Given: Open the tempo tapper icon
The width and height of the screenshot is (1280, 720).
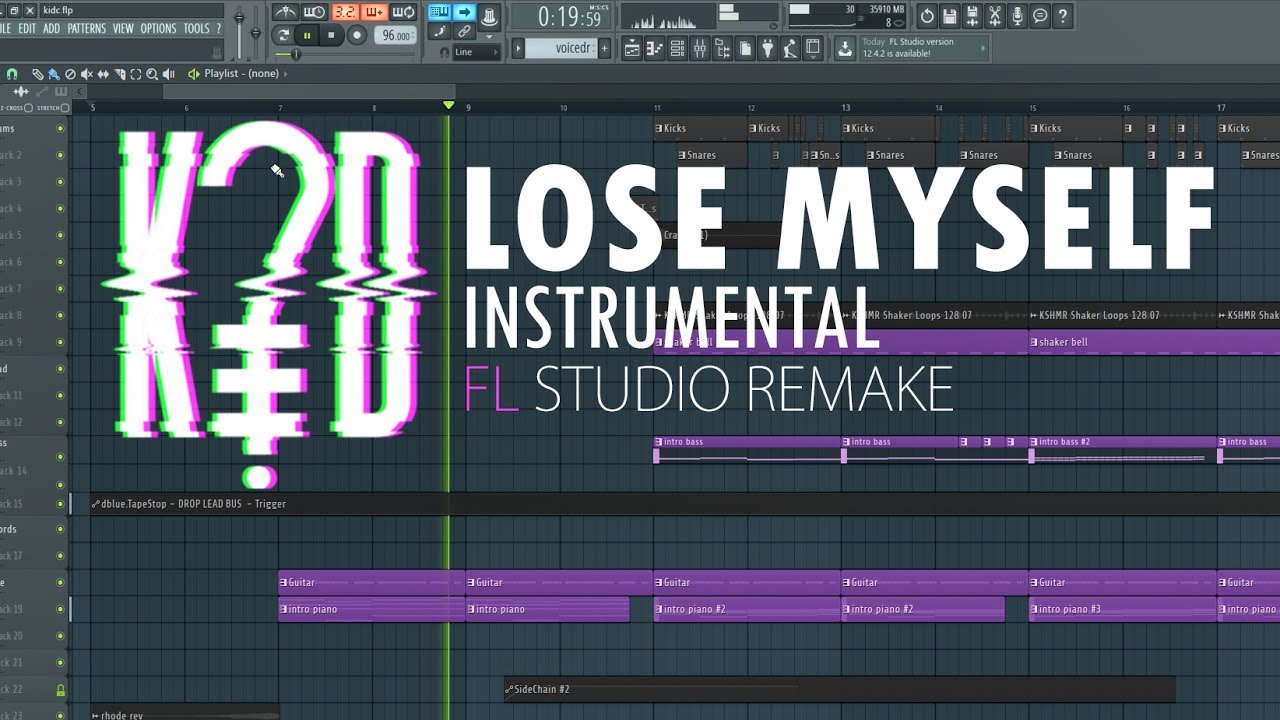Looking at the screenshot, I should pos(789,48).
